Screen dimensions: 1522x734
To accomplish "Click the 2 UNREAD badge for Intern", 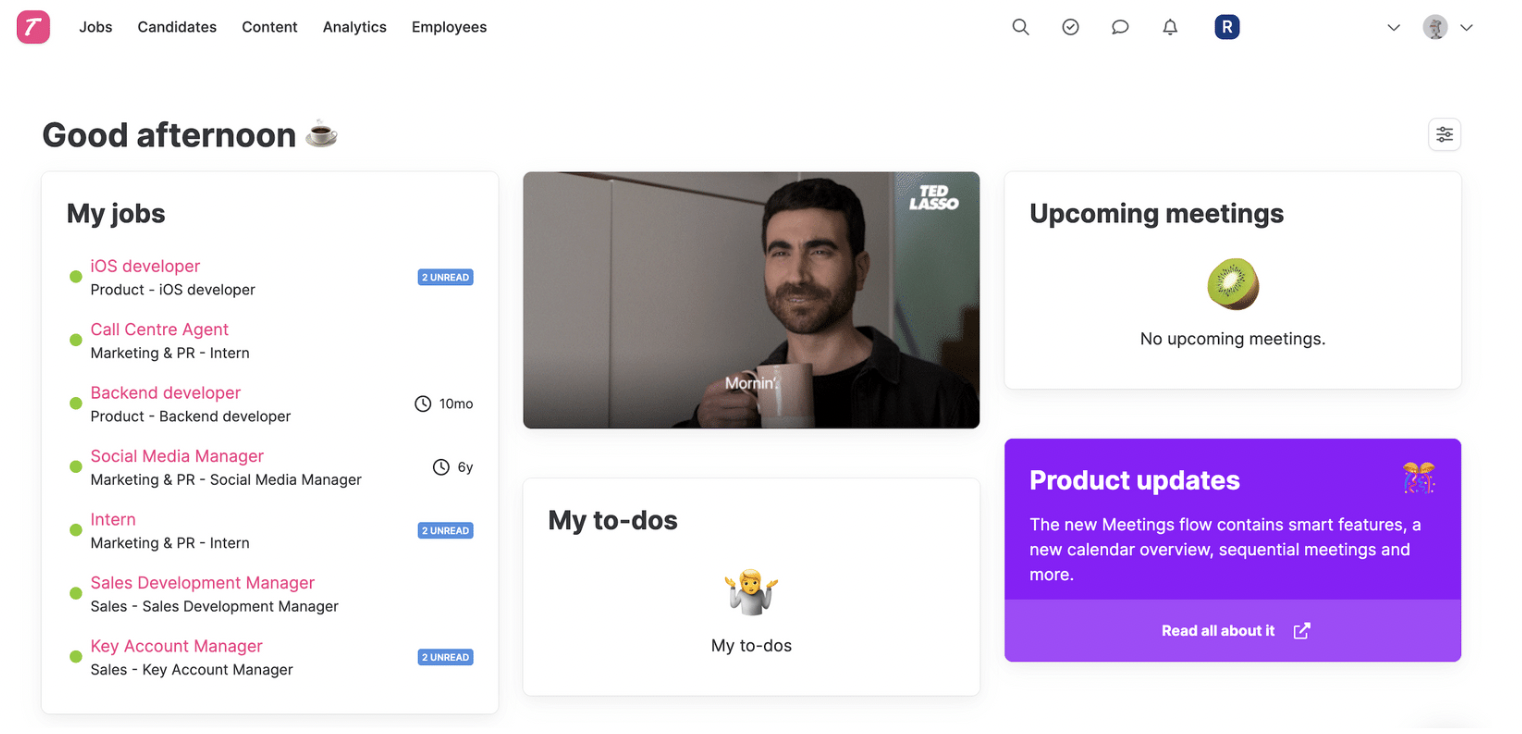I will pyautogui.click(x=445, y=530).
